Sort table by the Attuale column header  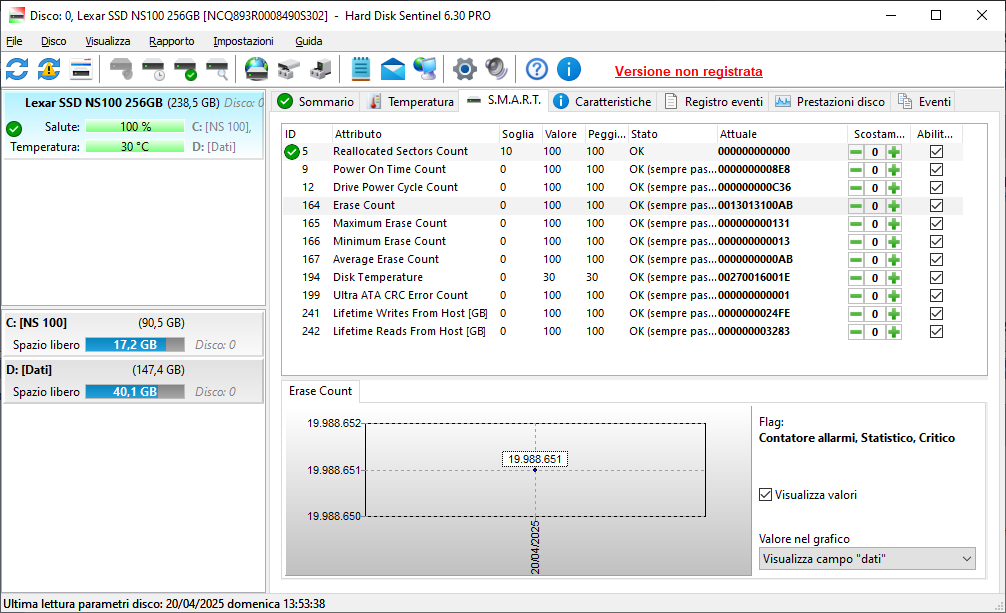pos(781,134)
